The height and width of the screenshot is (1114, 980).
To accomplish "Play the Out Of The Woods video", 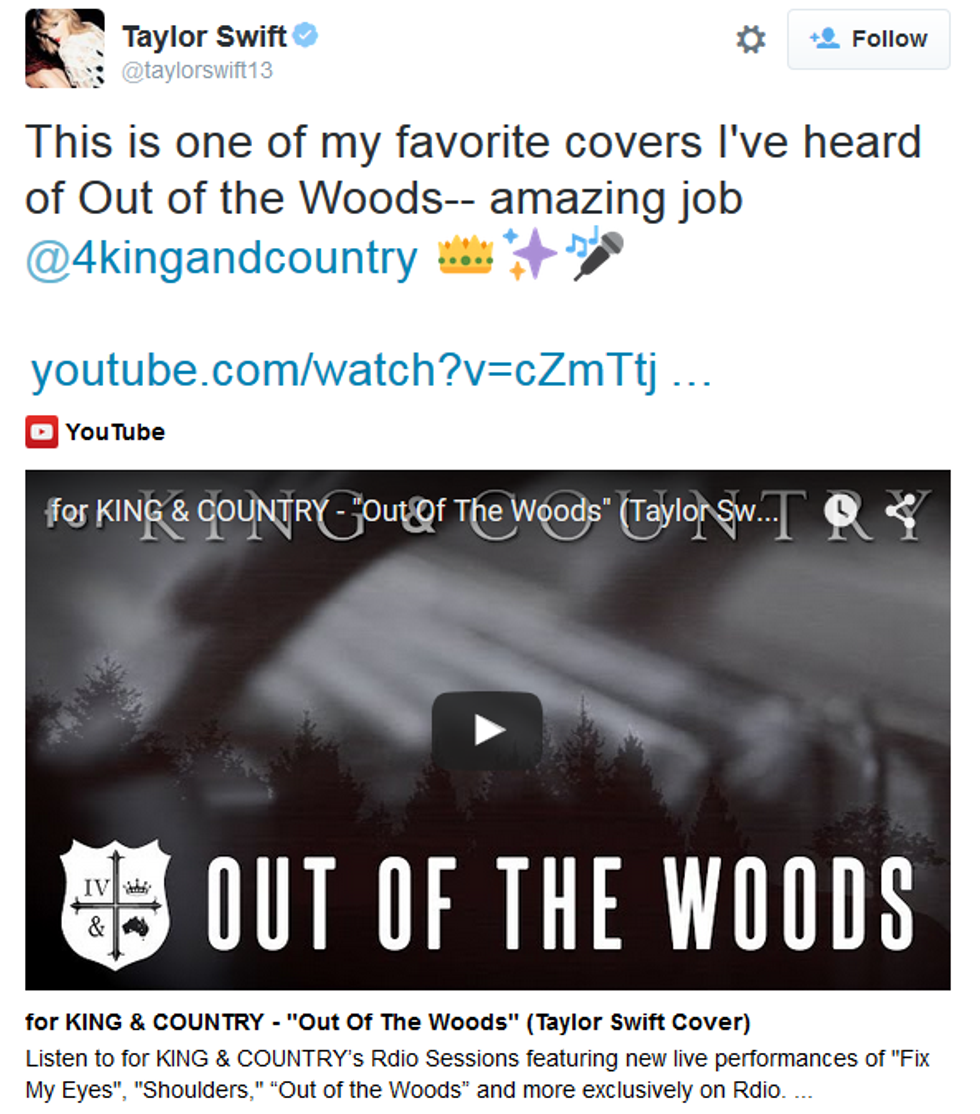I will 488,730.
